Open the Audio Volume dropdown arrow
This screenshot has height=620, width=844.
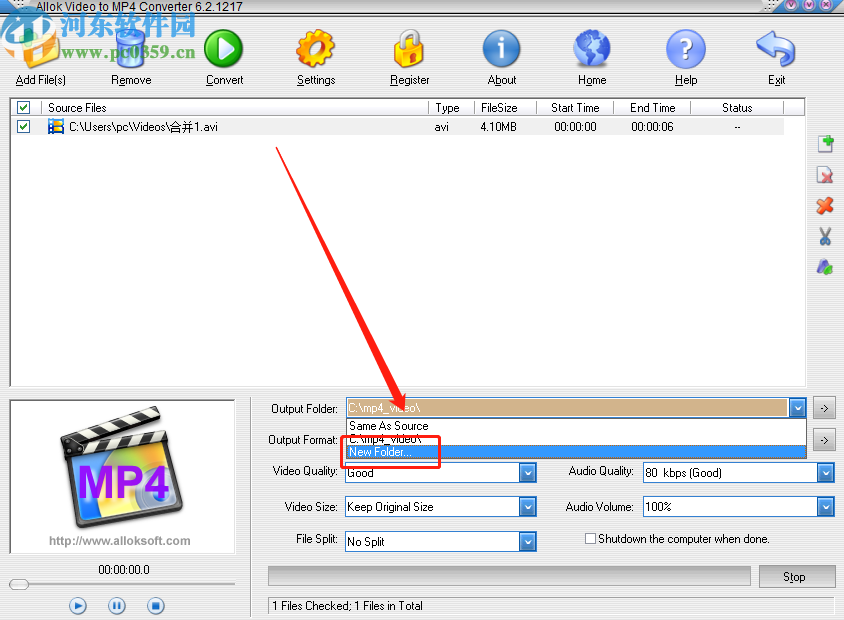[826, 507]
